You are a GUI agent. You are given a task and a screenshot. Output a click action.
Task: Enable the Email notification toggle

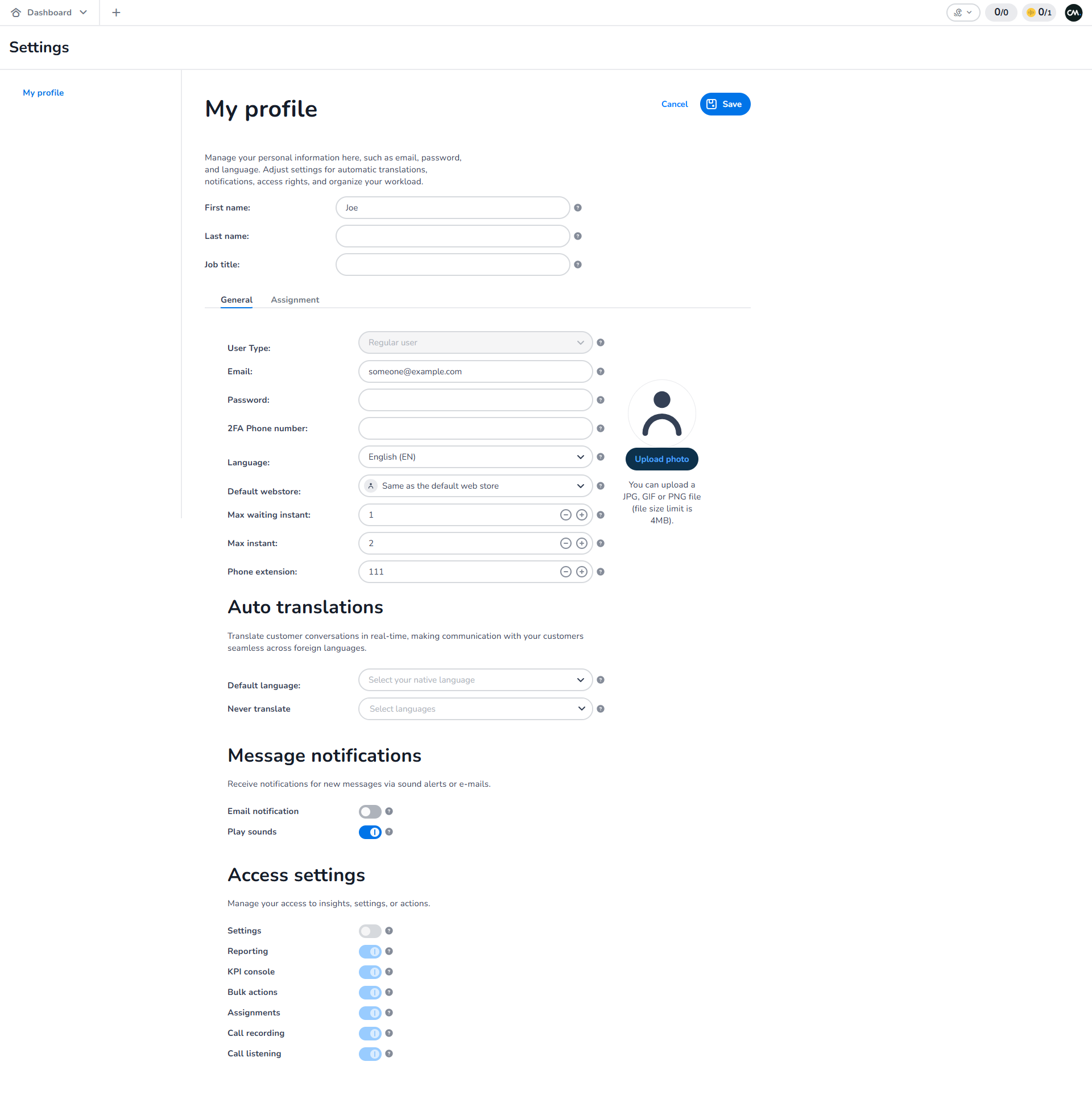(370, 812)
